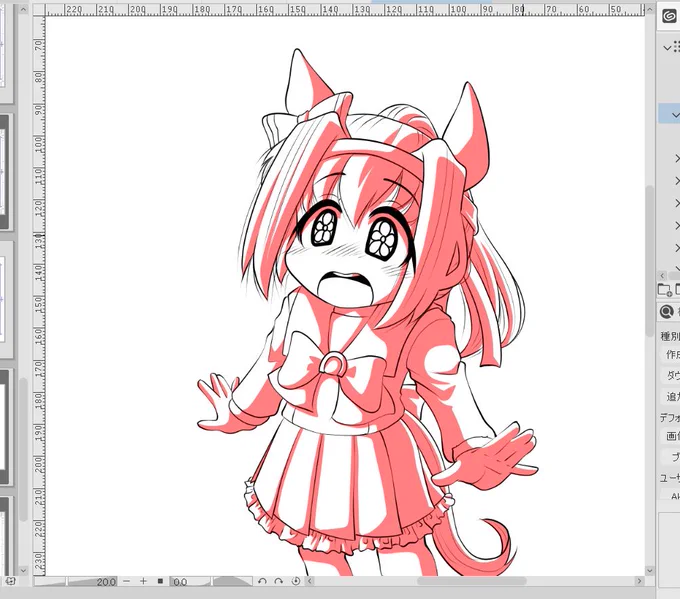
Task: Click the left panel scrollbar up arrow
Action: coord(23,9)
